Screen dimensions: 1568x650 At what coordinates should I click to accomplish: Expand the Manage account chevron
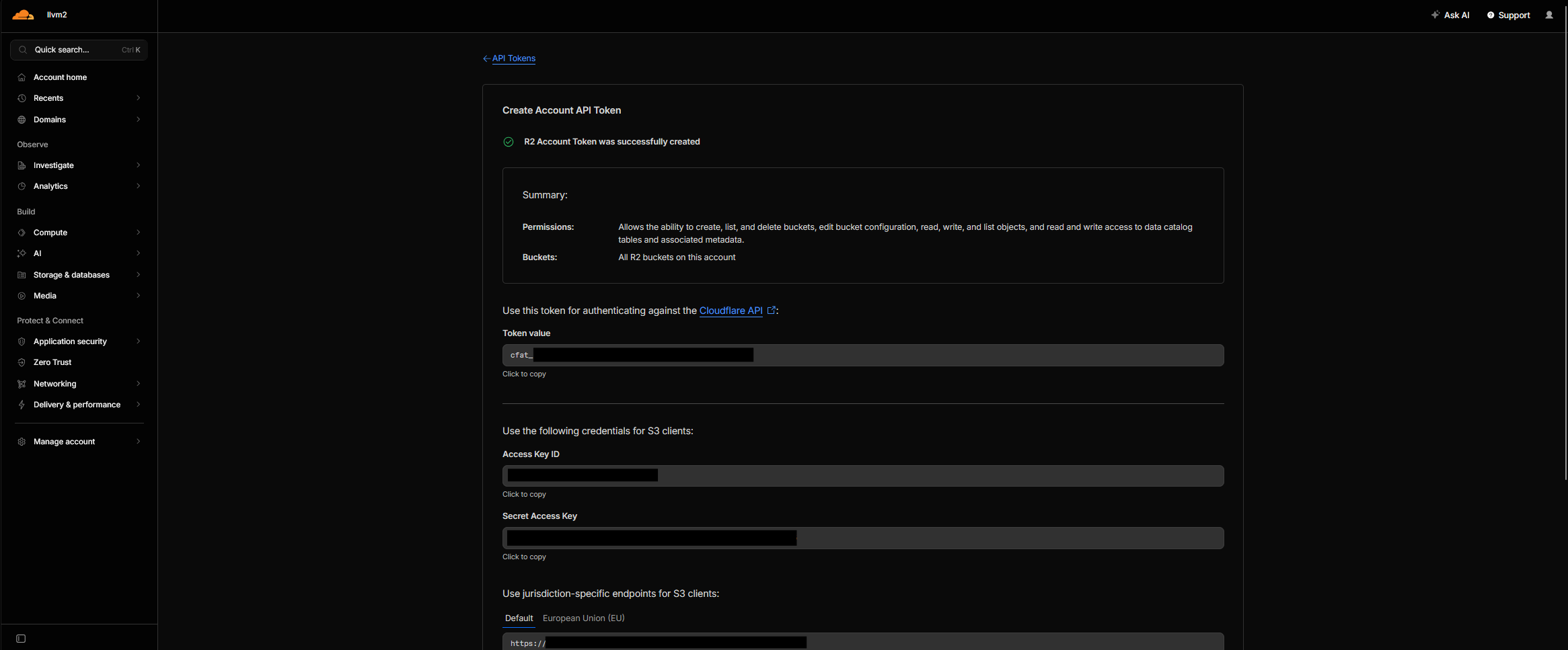139,442
